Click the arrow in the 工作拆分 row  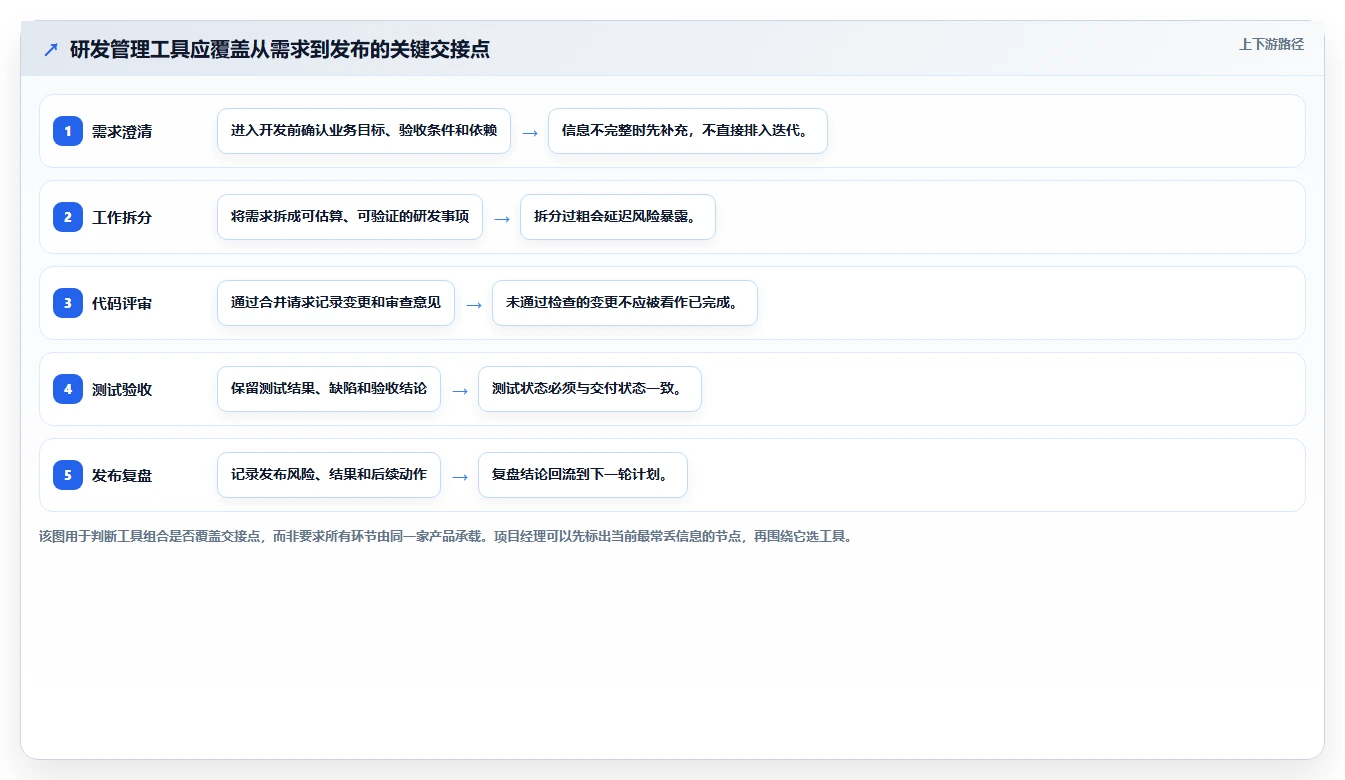502,218
